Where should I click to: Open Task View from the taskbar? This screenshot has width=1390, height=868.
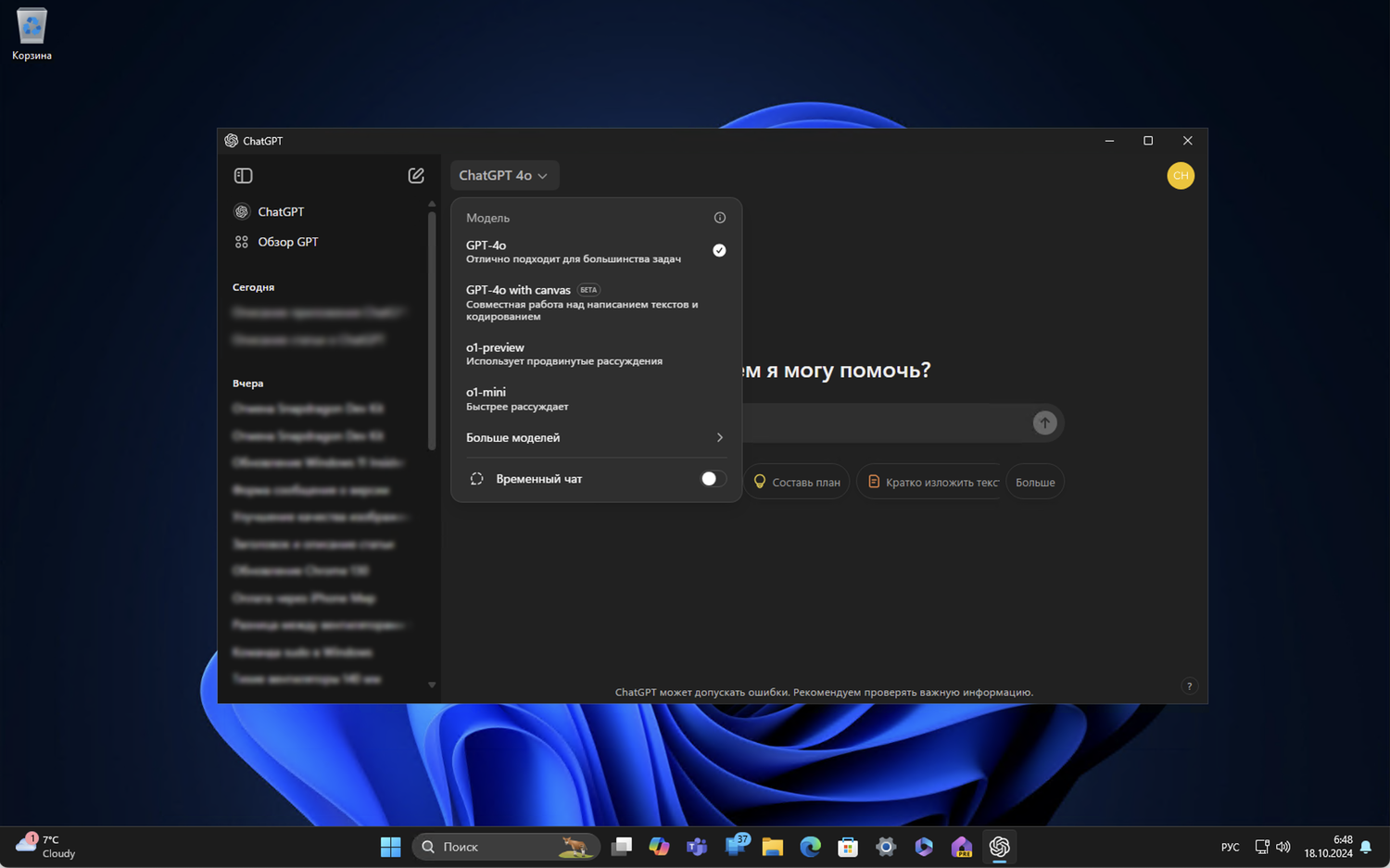(x=622, y=847)
